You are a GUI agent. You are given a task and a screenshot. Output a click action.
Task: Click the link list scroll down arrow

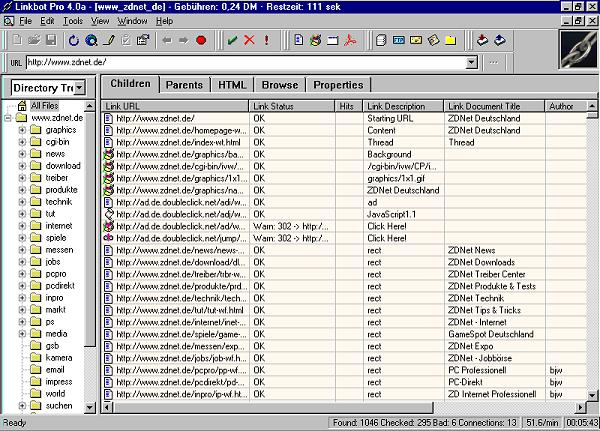592,396
